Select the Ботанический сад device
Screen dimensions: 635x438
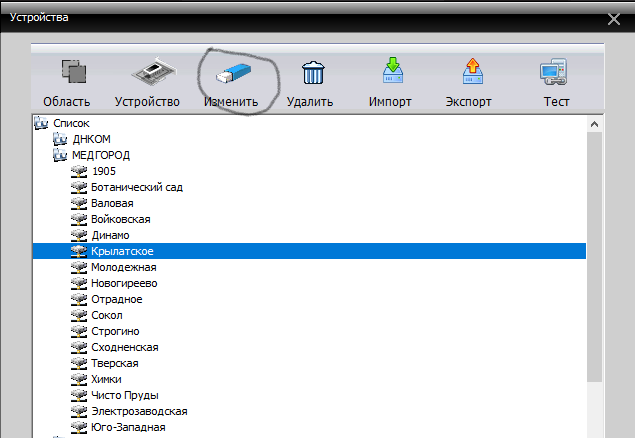pyautogui.click(x=137, y=187)
